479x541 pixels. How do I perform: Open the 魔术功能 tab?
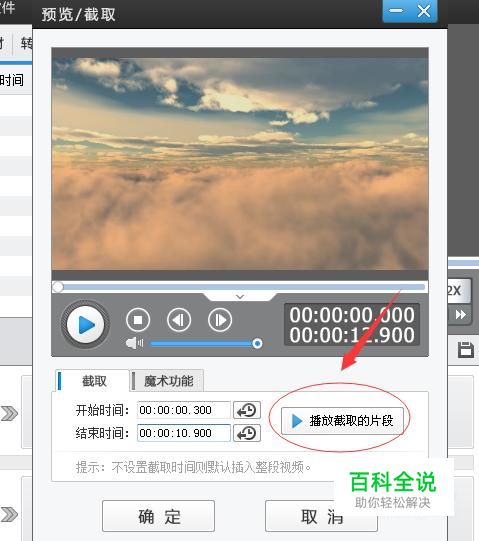(x=168, y=381)
